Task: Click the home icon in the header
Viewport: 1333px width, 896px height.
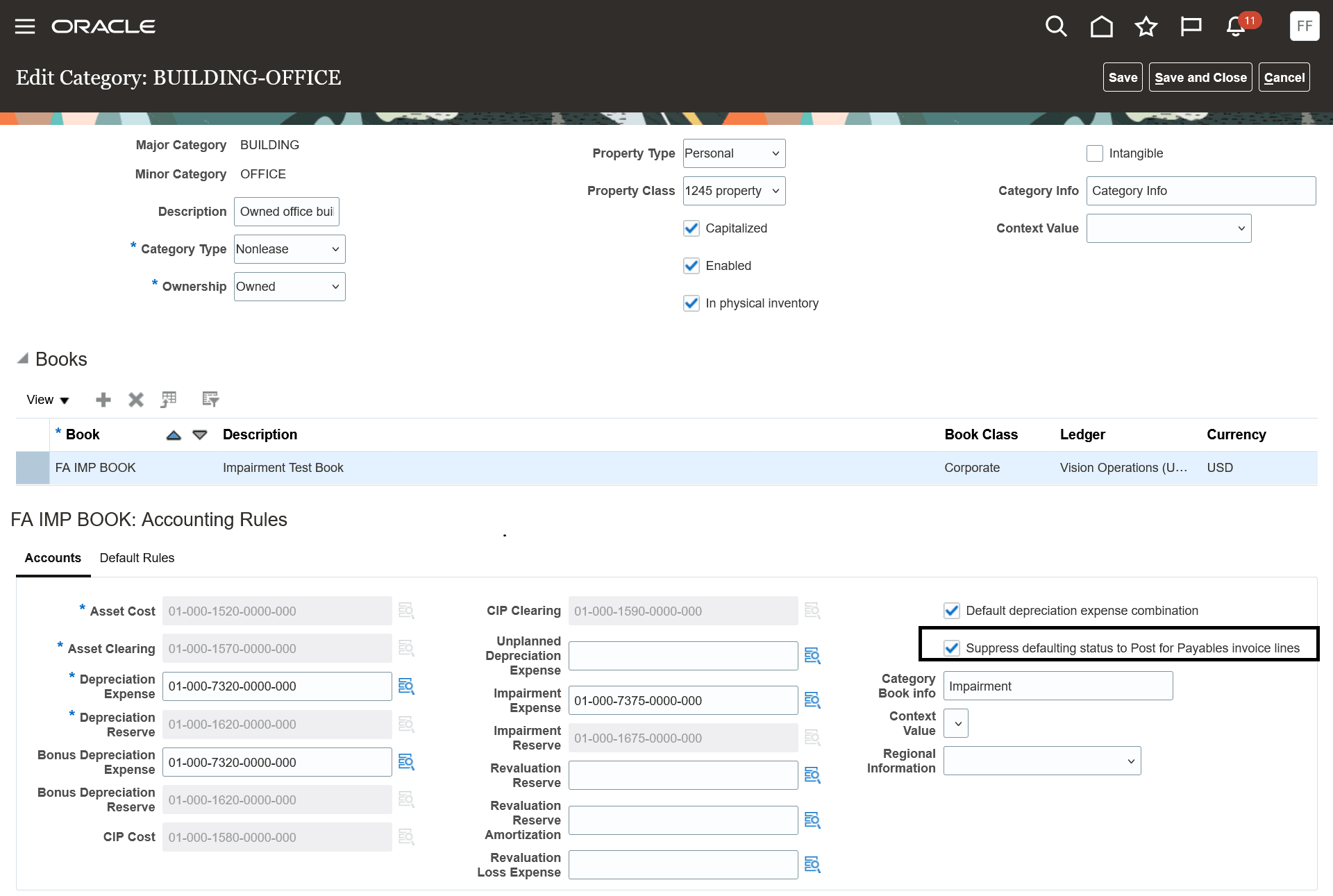Action: point(1101,26)
